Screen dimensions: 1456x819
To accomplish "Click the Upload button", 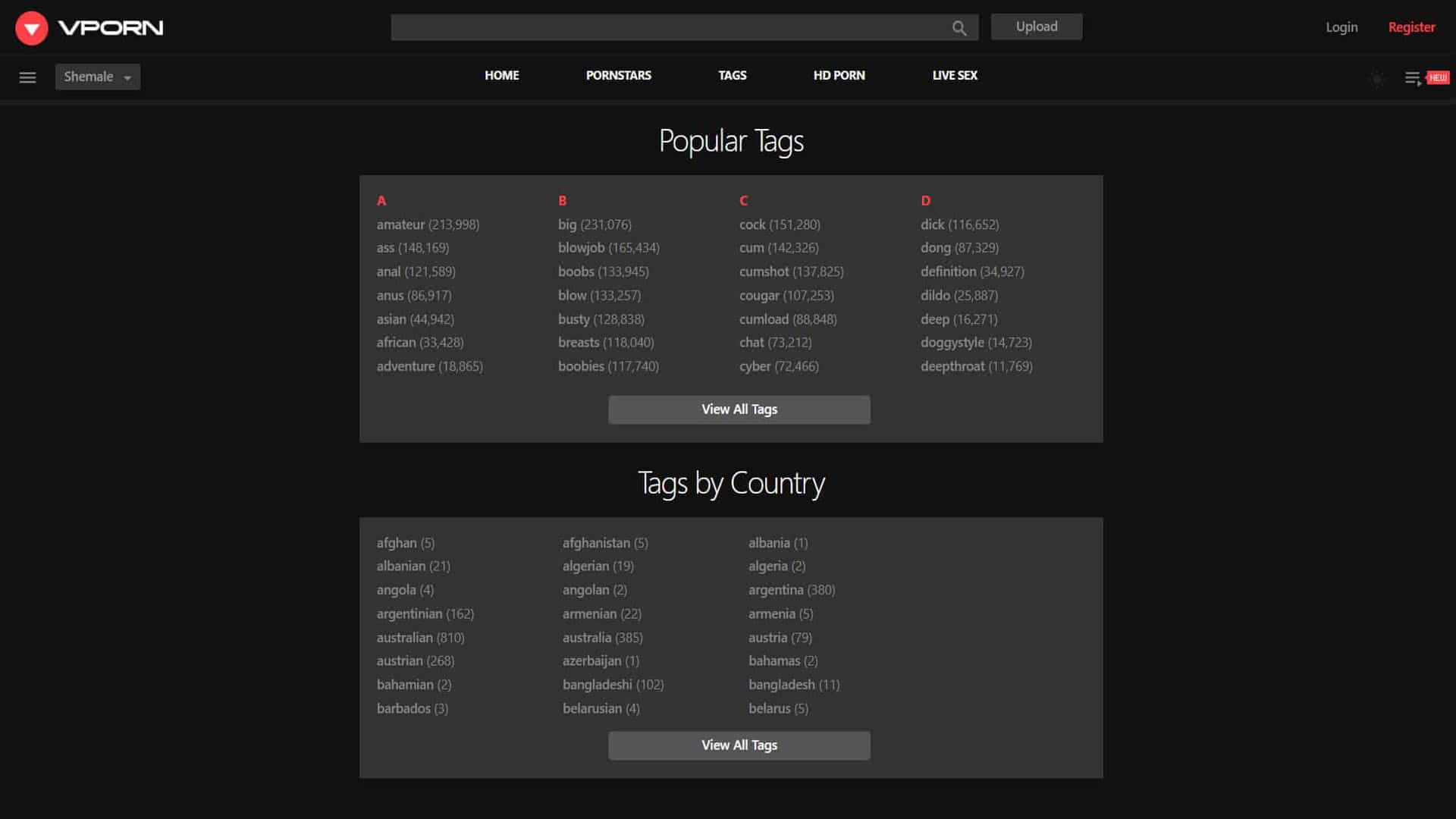I will coord(1036,27).
